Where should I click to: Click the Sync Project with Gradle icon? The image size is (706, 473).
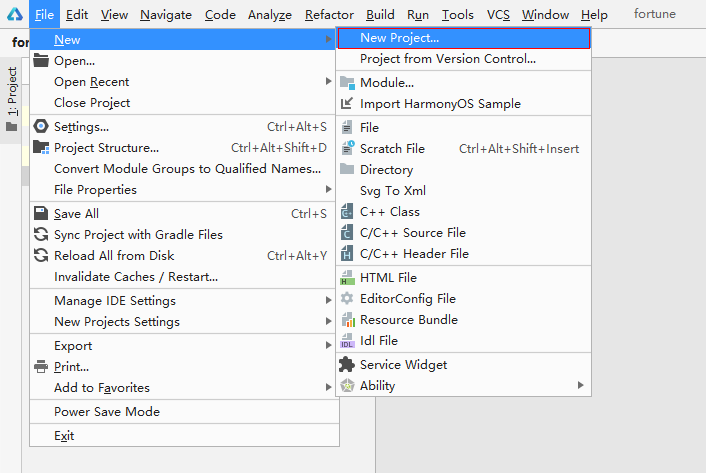pos(41,235)
